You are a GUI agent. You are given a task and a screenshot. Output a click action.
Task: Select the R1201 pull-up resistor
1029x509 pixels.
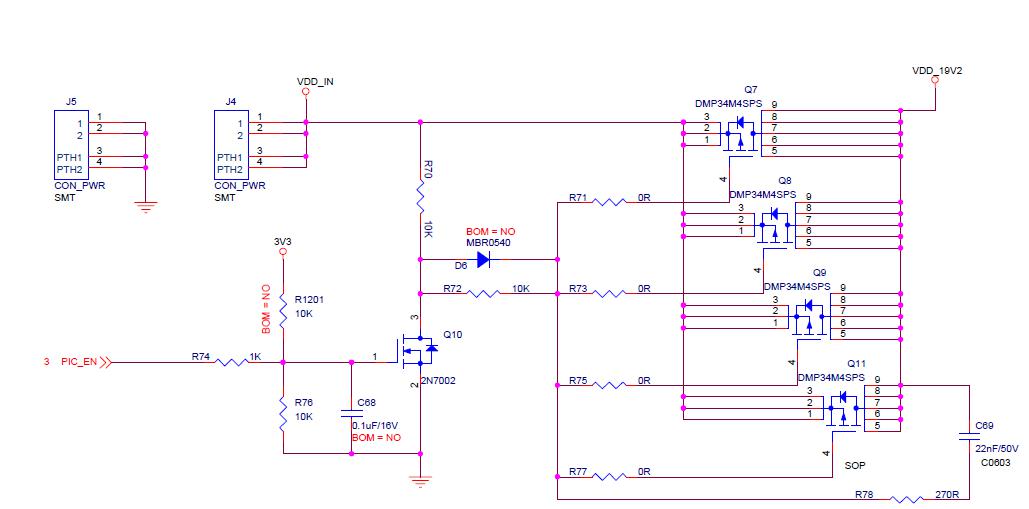pyautogui.click(x=284, y=304)
